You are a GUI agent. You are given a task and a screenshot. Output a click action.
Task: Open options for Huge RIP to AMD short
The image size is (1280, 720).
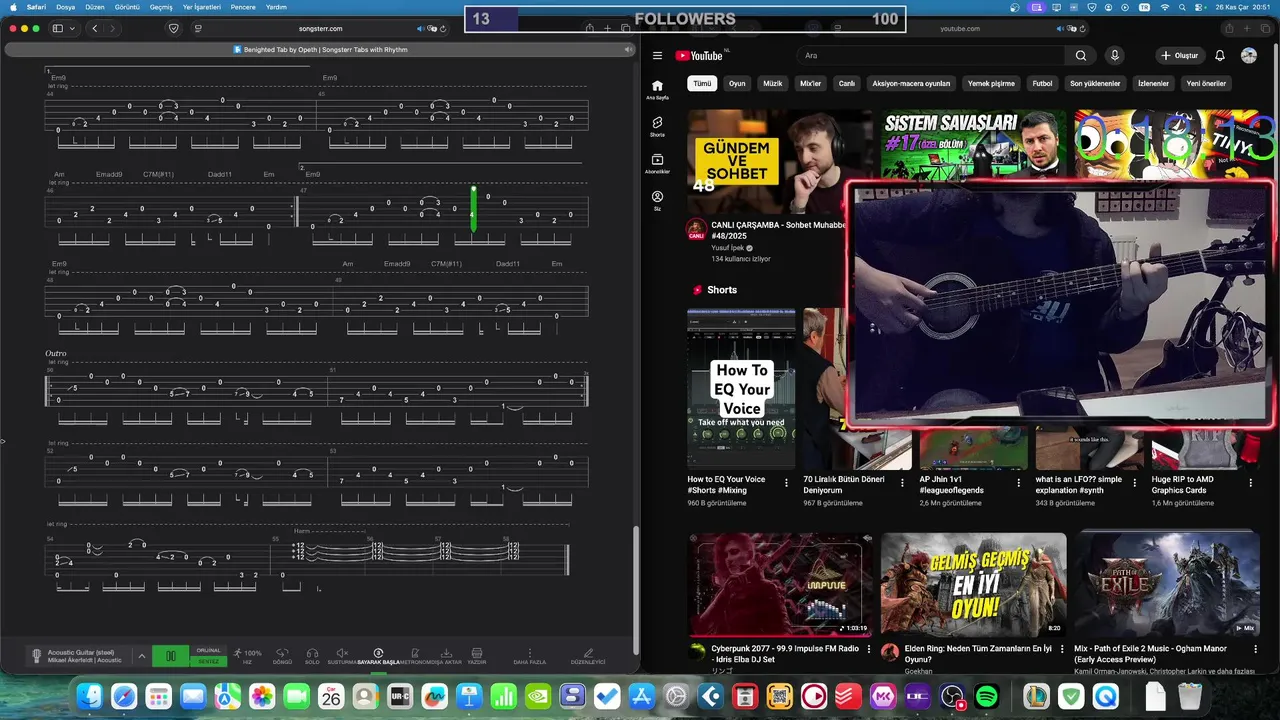tap(1251, 483)
